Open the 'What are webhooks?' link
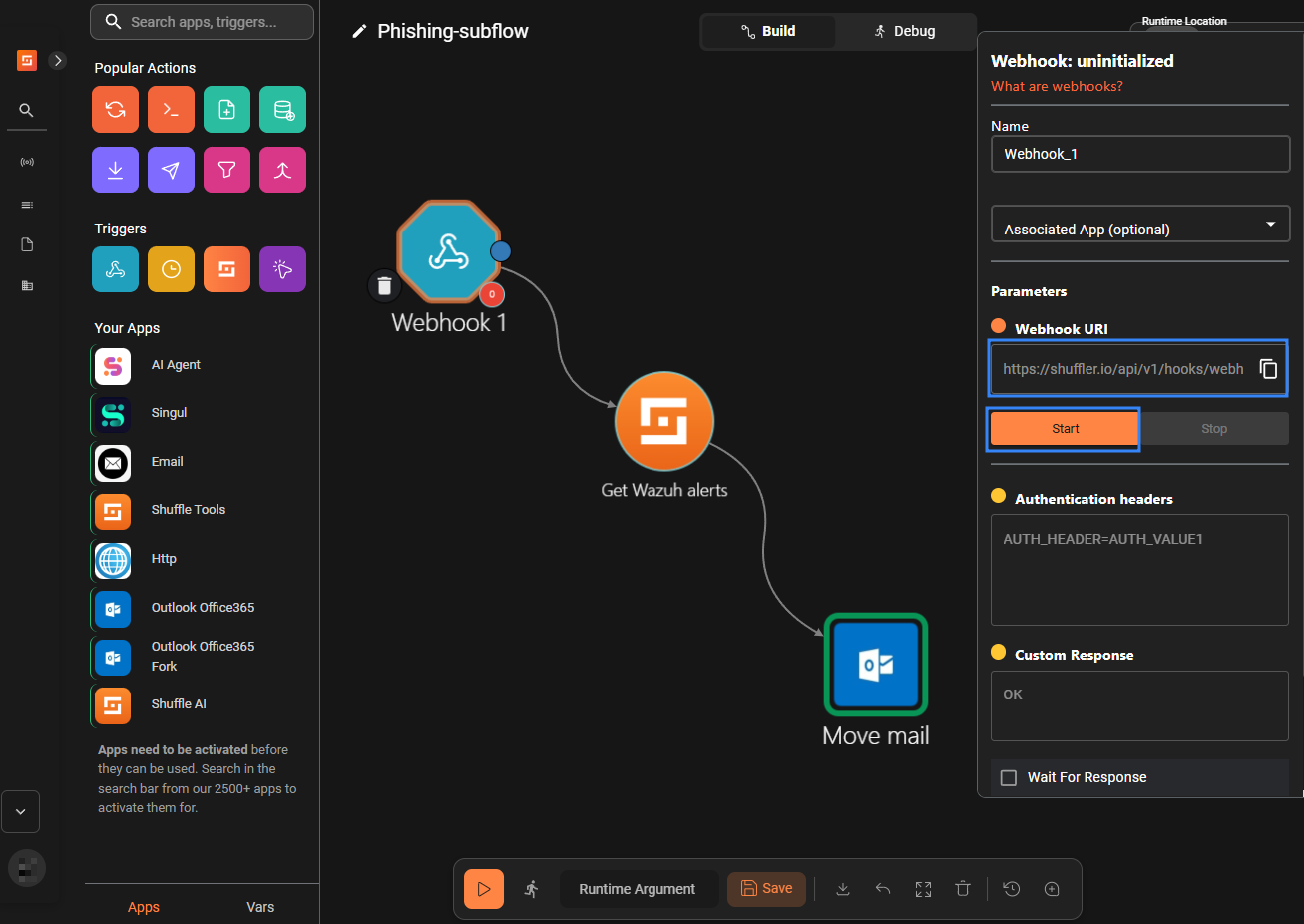 point(1057,86)
